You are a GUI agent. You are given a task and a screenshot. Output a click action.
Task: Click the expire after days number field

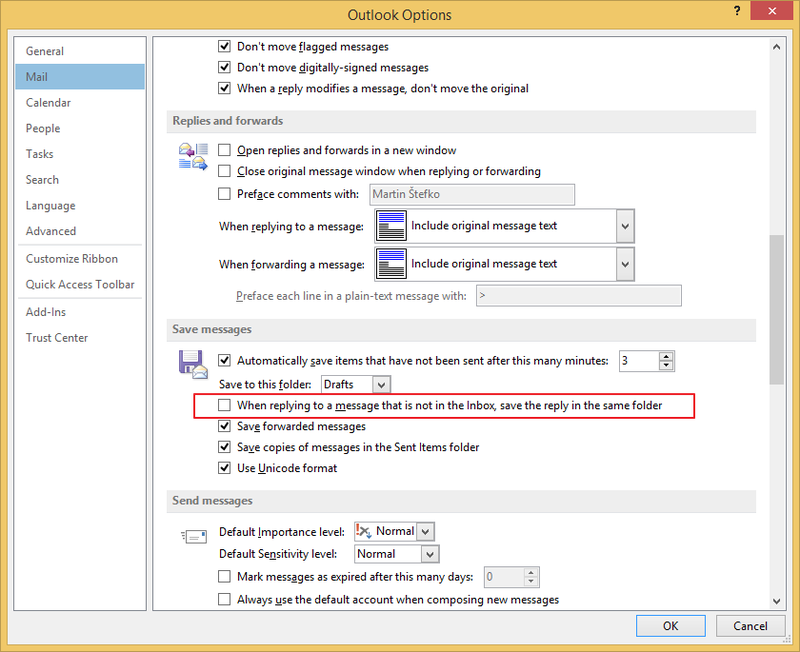(x=504, y=577)
